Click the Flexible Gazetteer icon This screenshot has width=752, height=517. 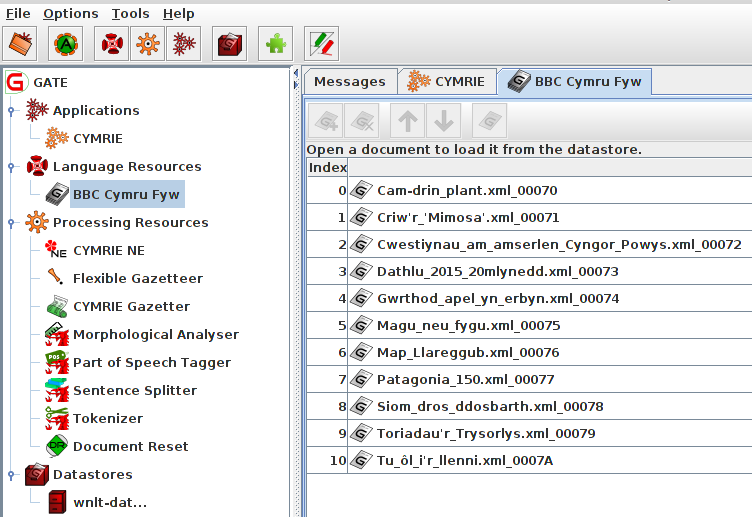(56, 277)
